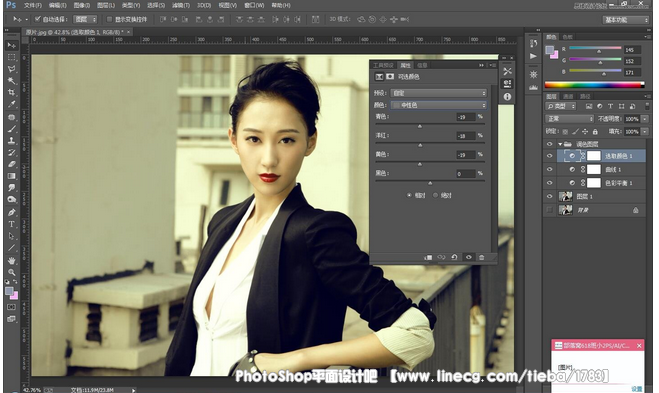Hide the 调色图层 group with its eye icon
Screen dimensions: 659x393
click(549, 144)
